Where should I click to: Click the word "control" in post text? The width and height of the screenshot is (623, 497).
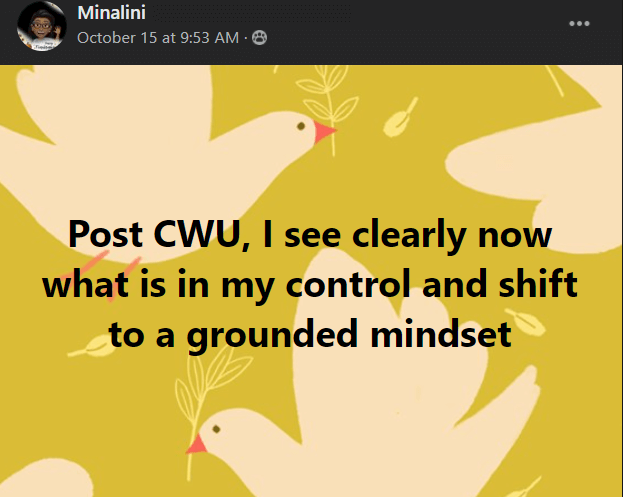coord(348,284)
